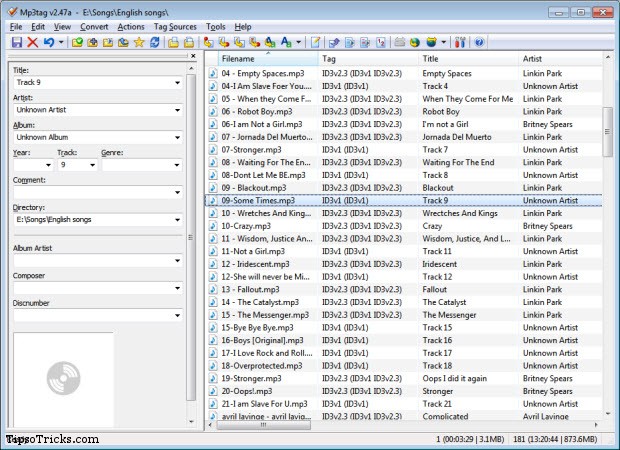Open the Tag Sources menu

point(175,27)
